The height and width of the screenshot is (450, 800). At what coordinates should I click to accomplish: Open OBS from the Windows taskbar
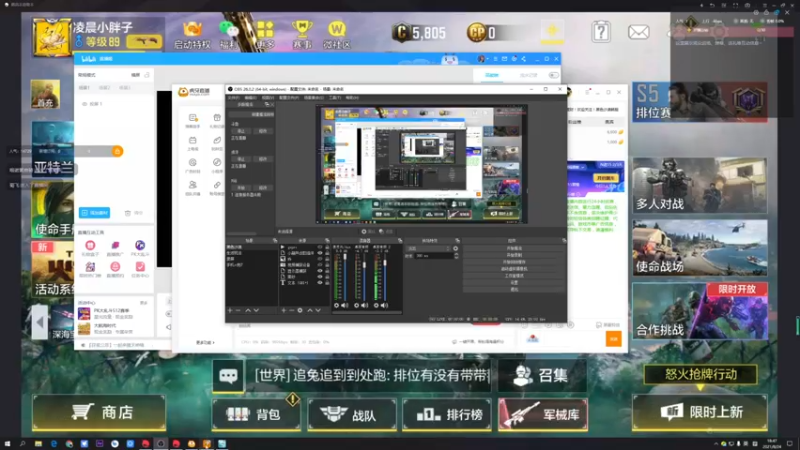(x=161, y=444)
